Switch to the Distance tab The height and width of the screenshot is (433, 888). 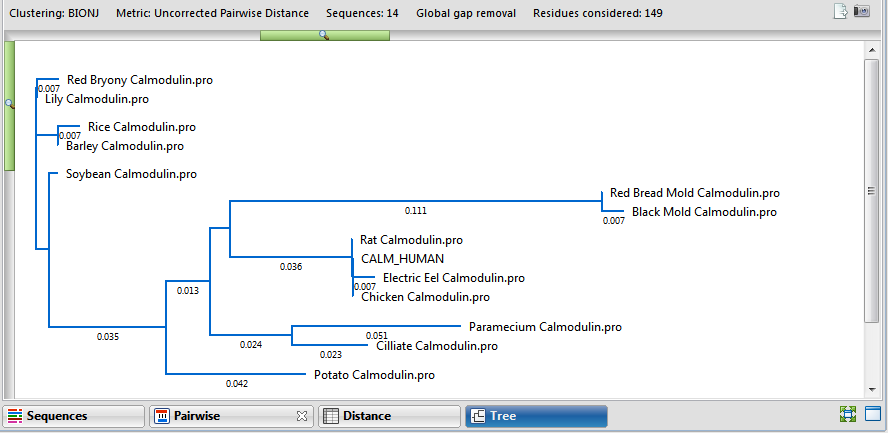[x=389, y=416]
